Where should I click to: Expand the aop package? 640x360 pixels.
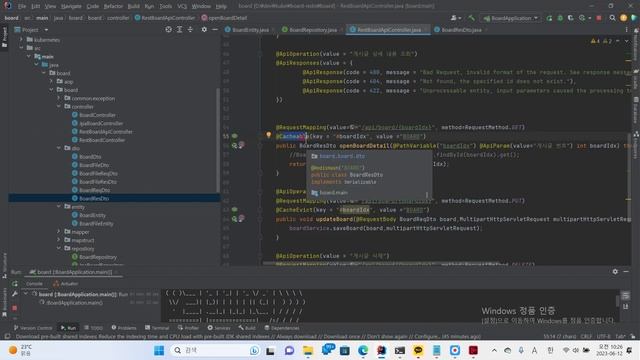51,81
